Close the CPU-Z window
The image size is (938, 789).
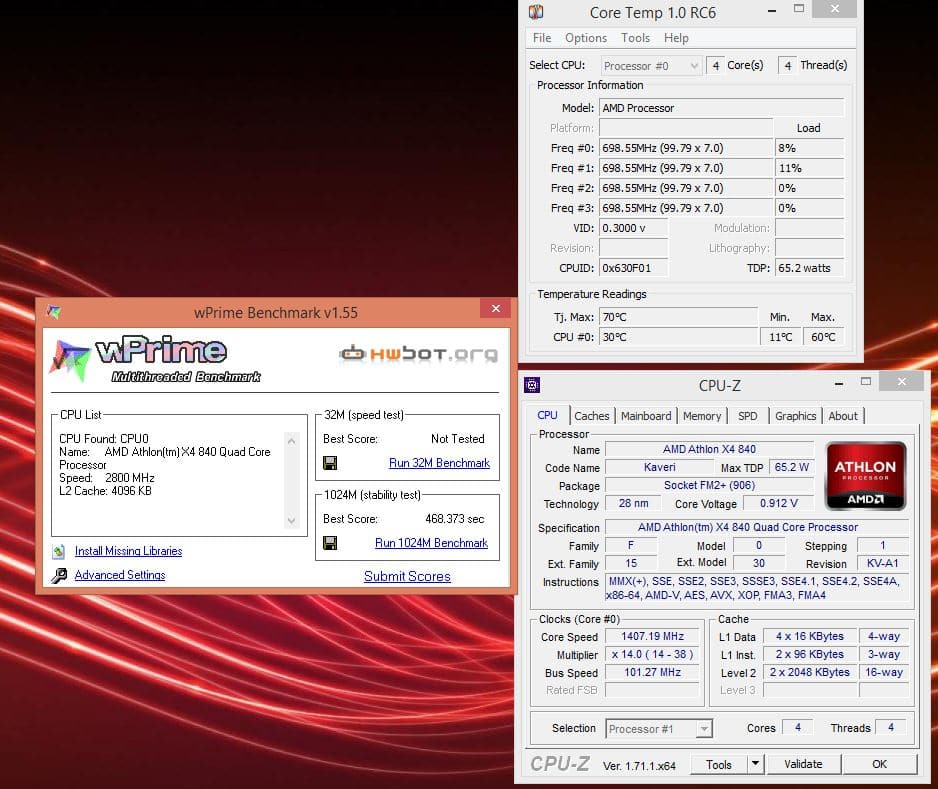[902, 381]
